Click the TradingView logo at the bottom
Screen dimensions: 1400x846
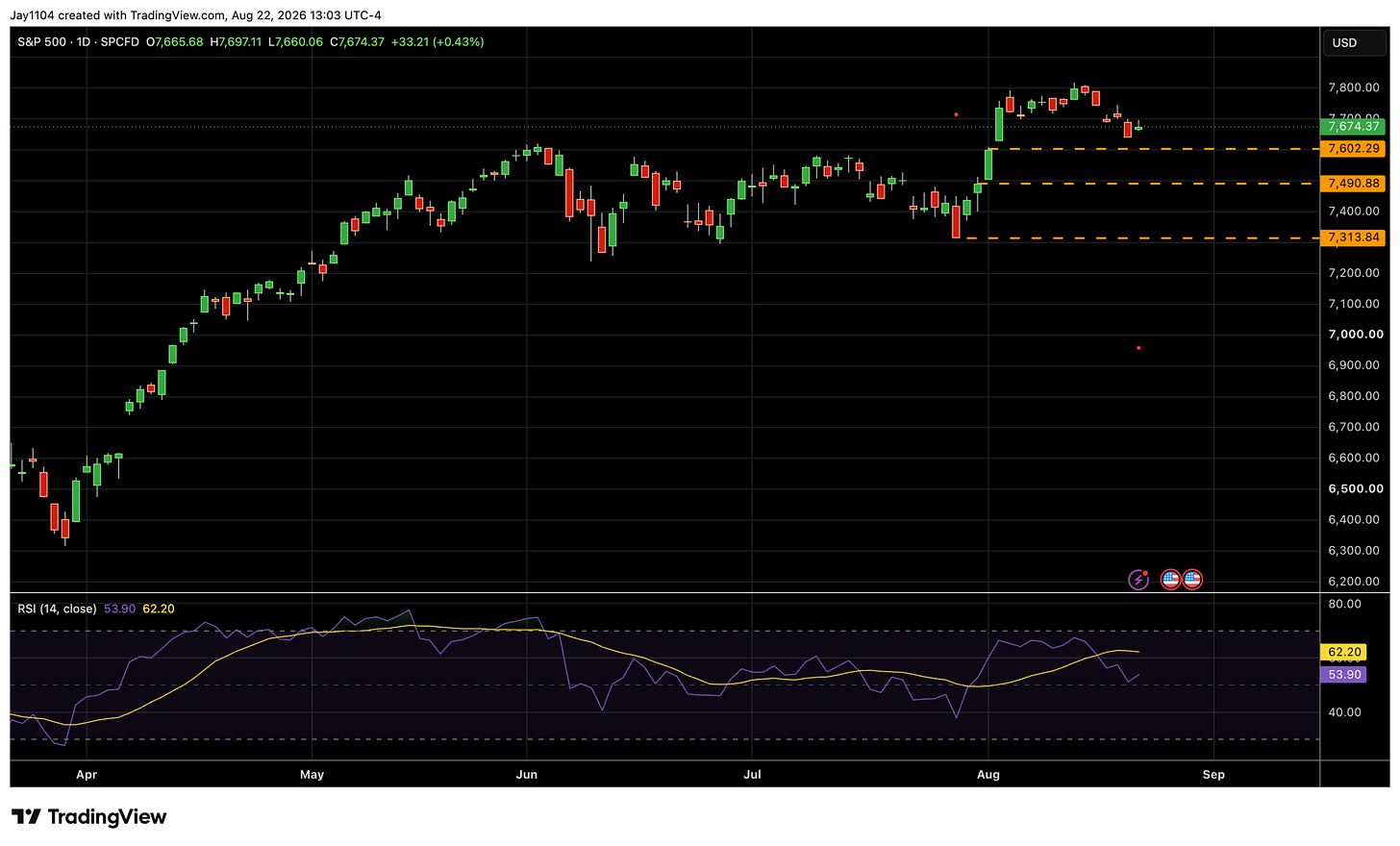tap(88, 817)
